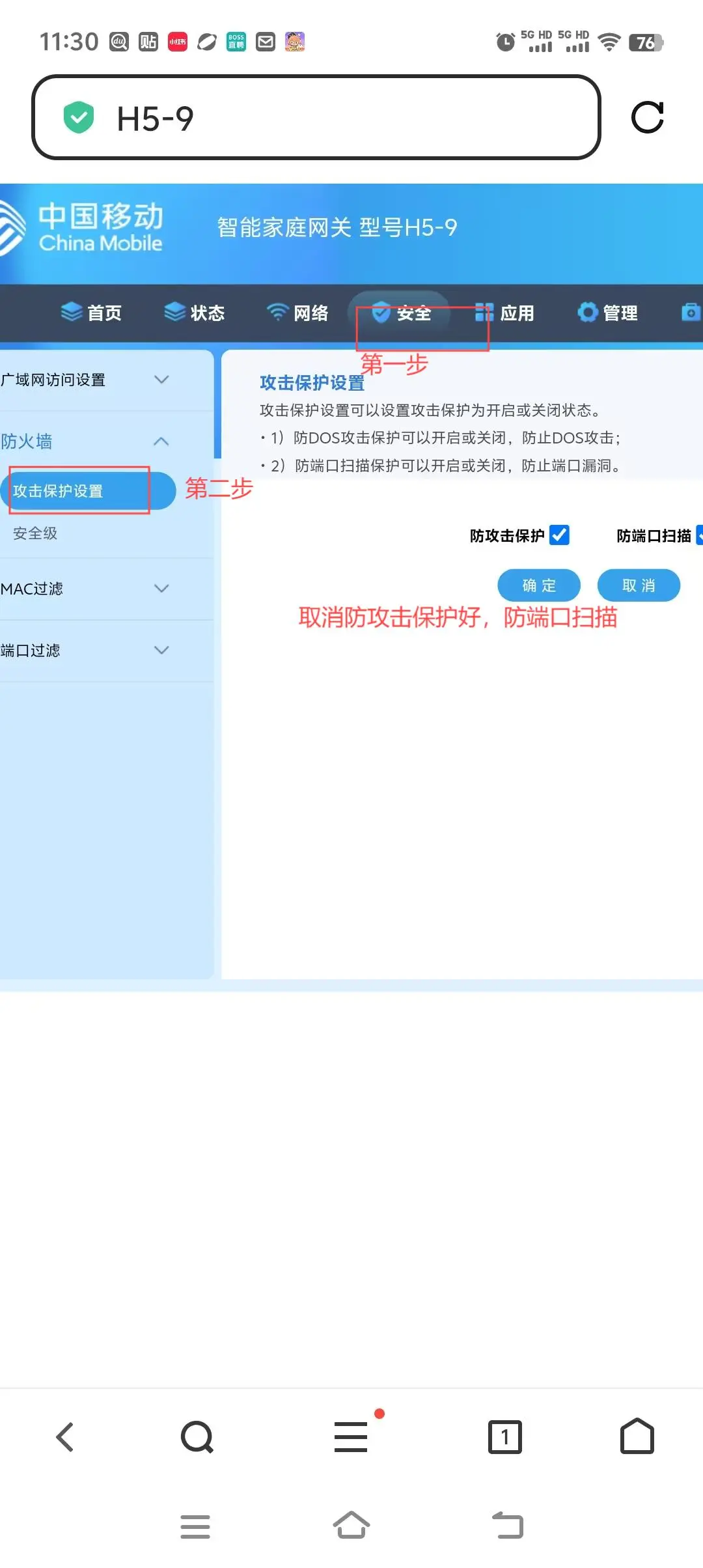Viewport: 703px width, 1568px height.
Task: Open the browser menu icon
Action: click(x=351, y=1436)
